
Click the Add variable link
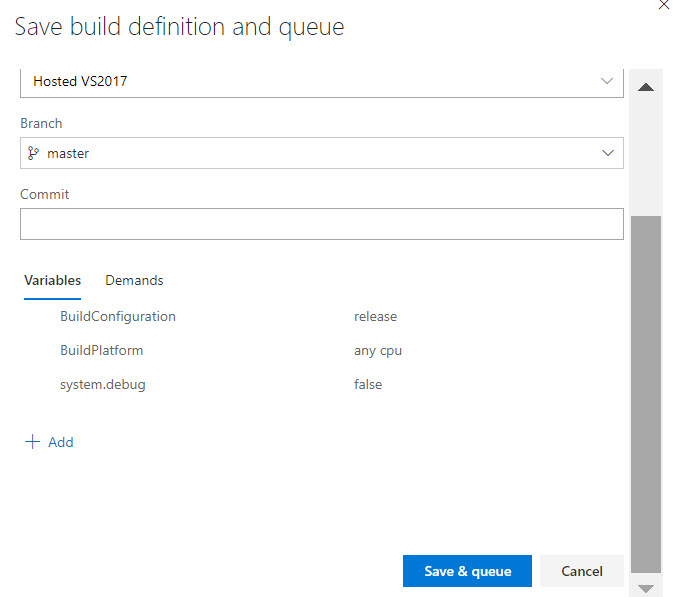(60, 442)
